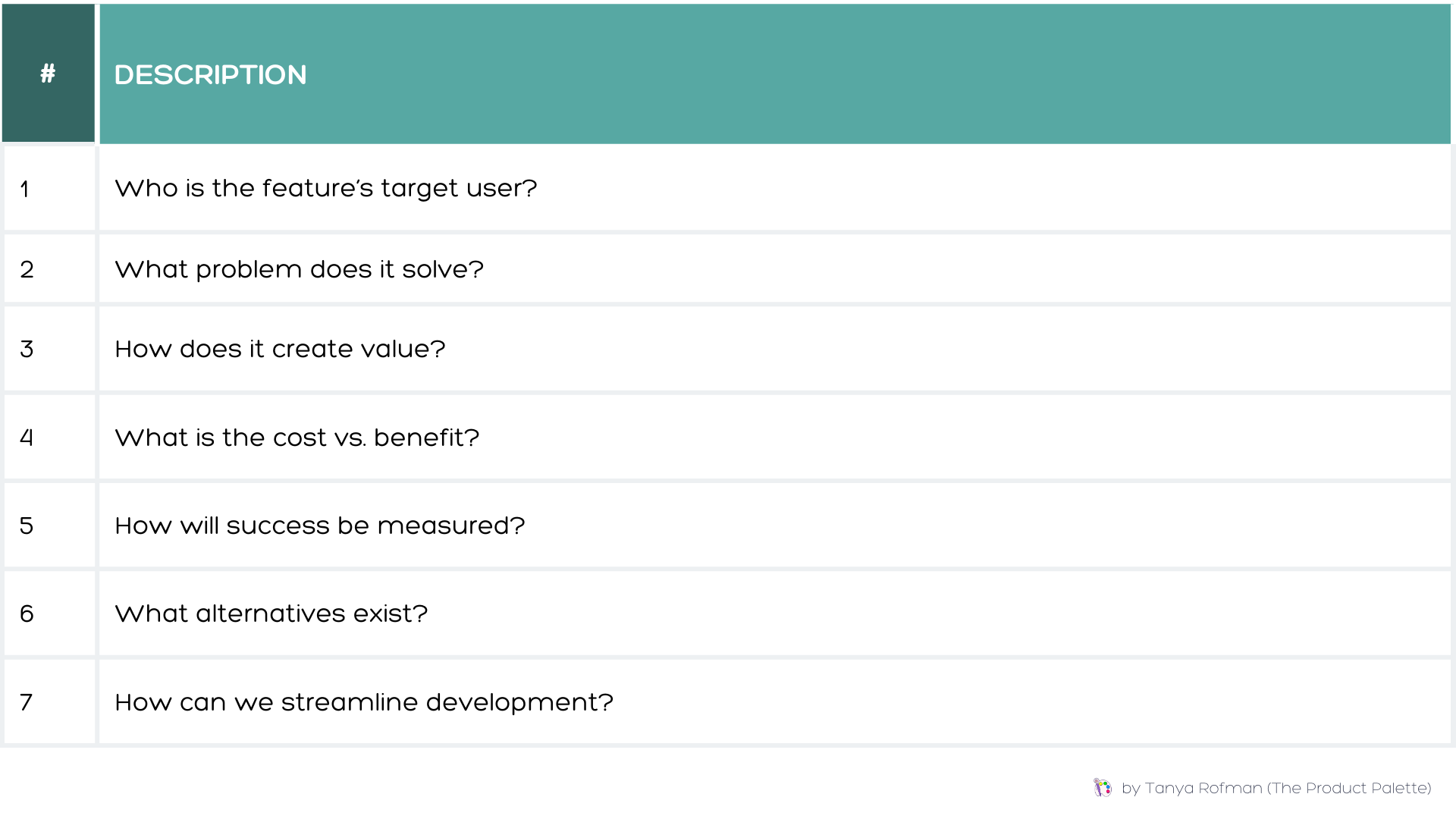
Task: Click "How can we streamline development?"
Action: click(363, 702)
